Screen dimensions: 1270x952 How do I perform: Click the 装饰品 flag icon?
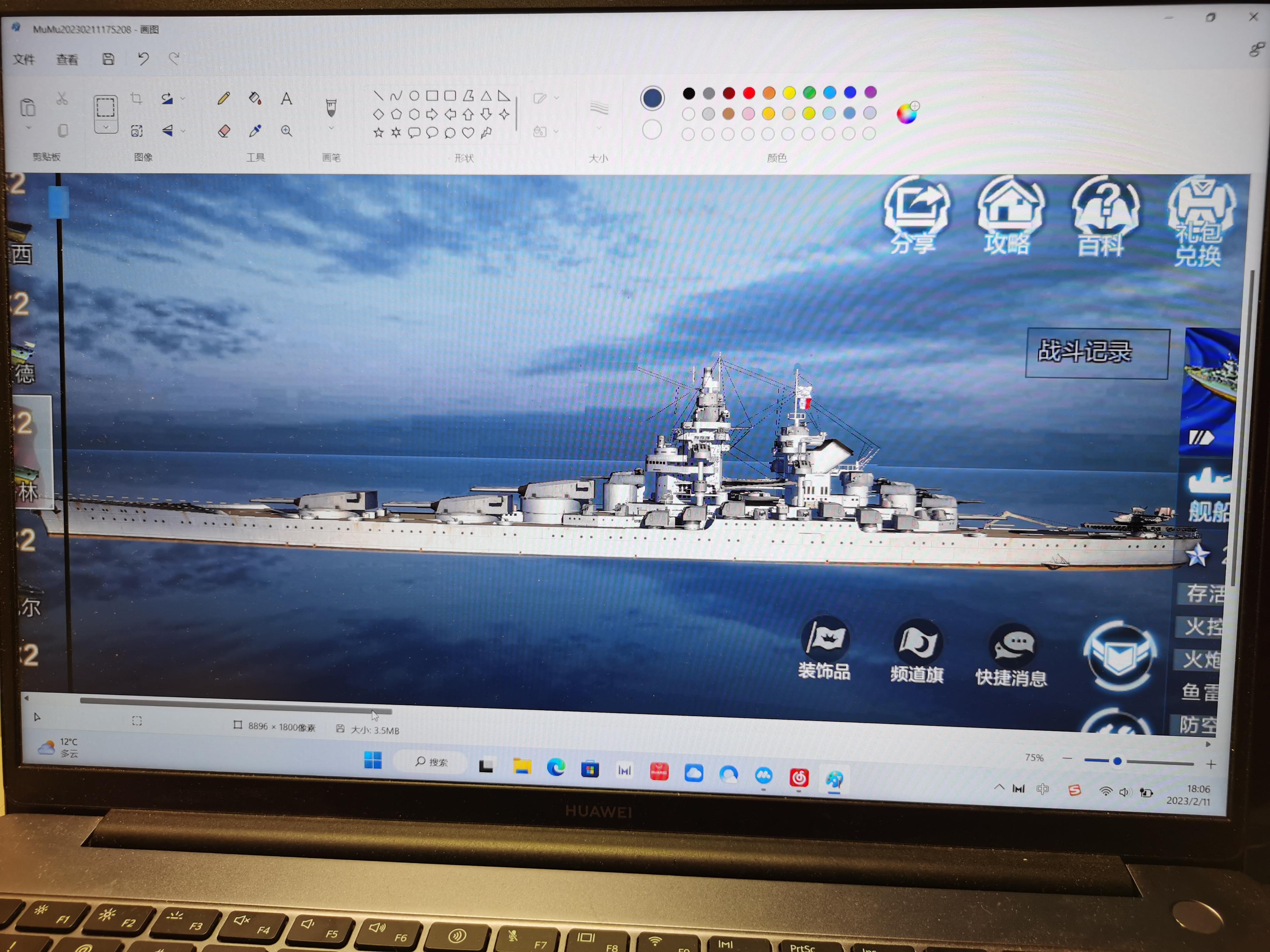click(825, 649)
